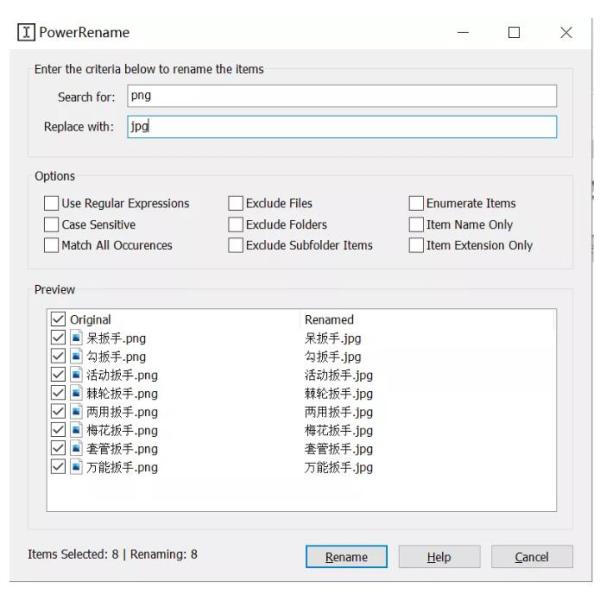
Task: Click the file icon beside 万能扳手.png
Action: click(x=77, y=467)
